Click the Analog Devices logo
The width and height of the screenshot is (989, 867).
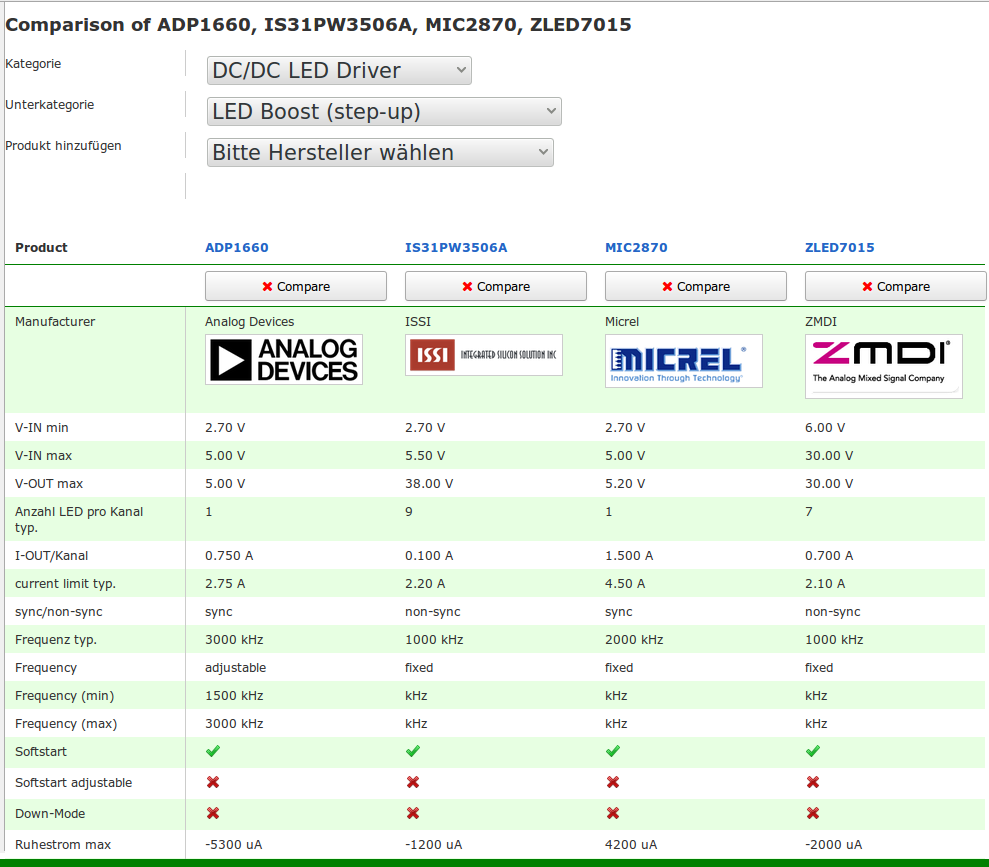(284, 359)
